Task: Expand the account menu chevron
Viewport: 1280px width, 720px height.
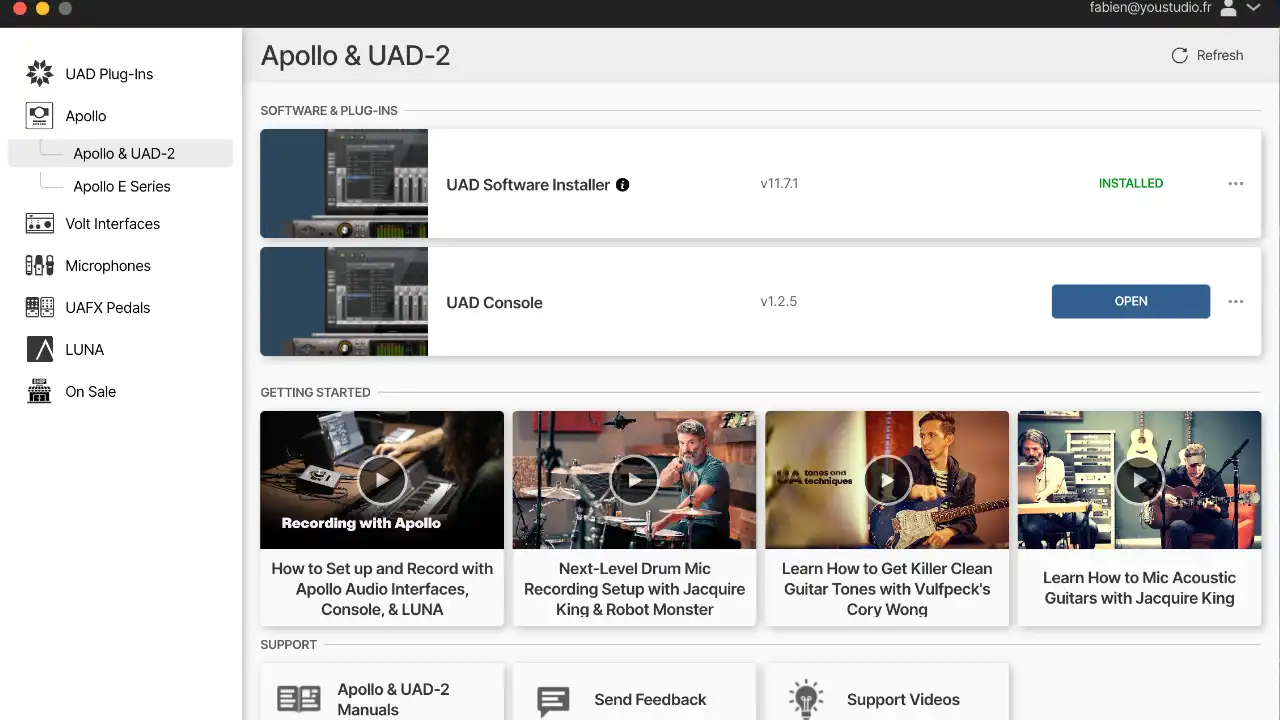Action: click(x=1253, y=8)
